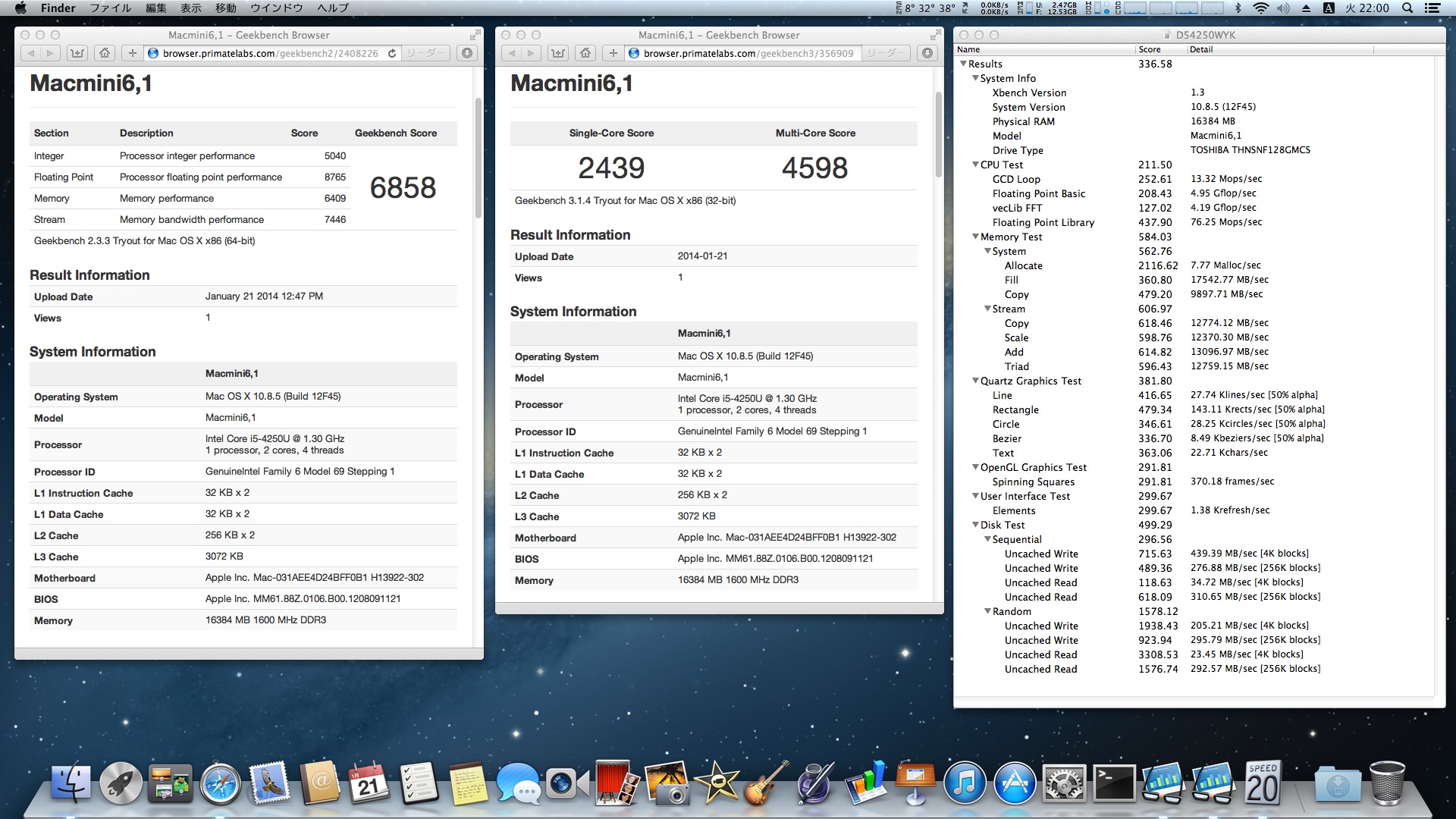Open Keynote from the Dock

915,783
